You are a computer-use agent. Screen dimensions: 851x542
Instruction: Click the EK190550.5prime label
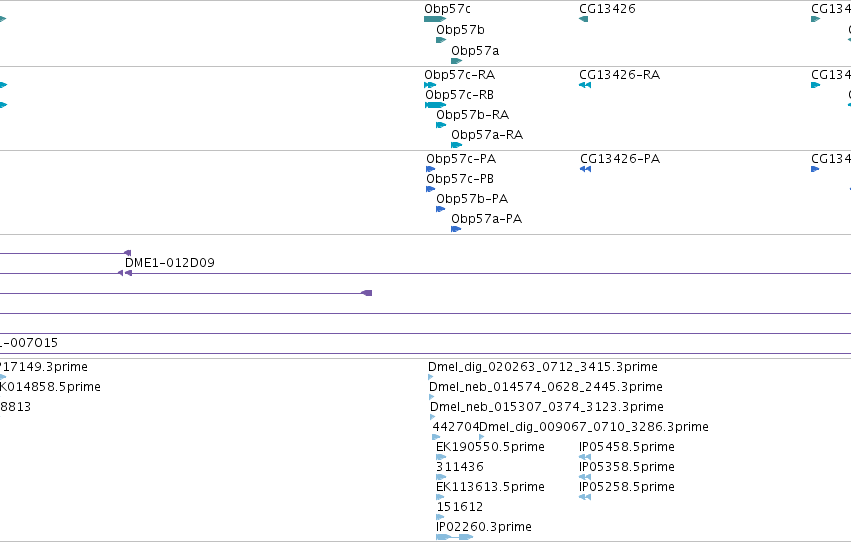pyautogui.click(x=491, y=448)
